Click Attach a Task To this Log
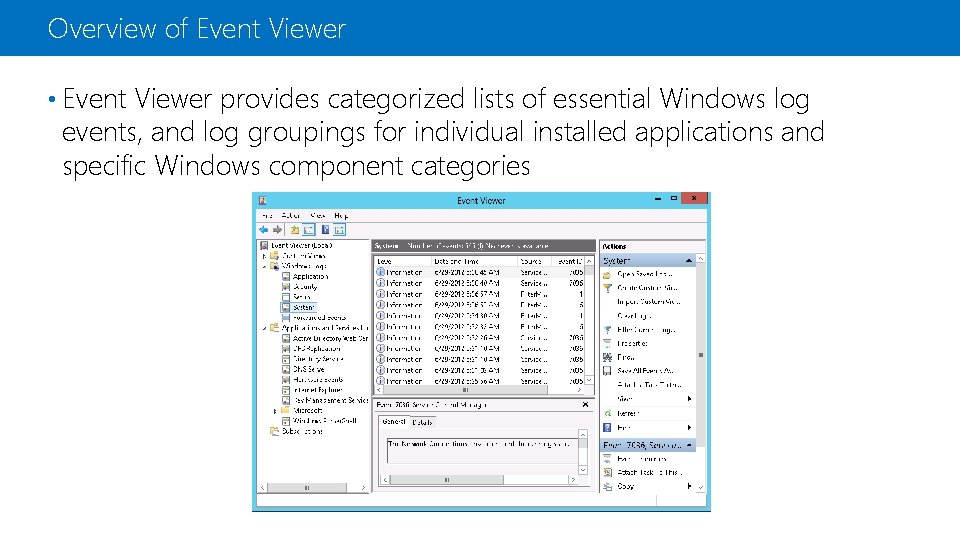Image resolution: width=960 pixels, height=540 pixels. 649,385
